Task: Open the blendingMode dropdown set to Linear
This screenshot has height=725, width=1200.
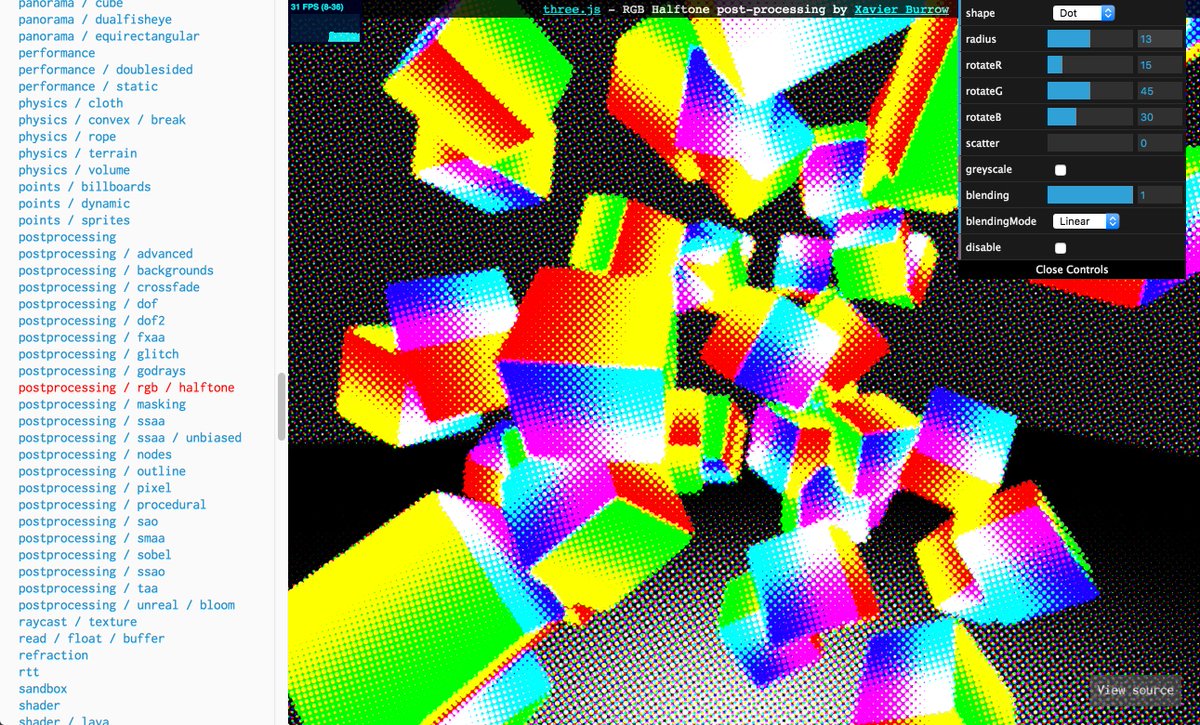Action: click(1085, 222)
